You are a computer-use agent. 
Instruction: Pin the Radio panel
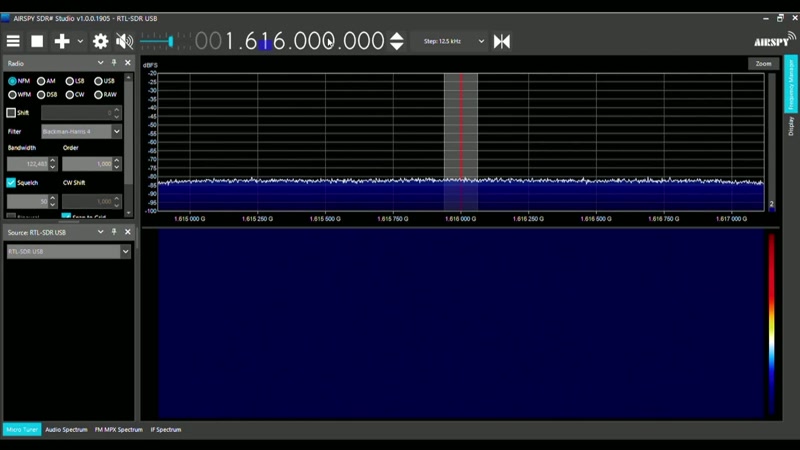coord(114,63)
